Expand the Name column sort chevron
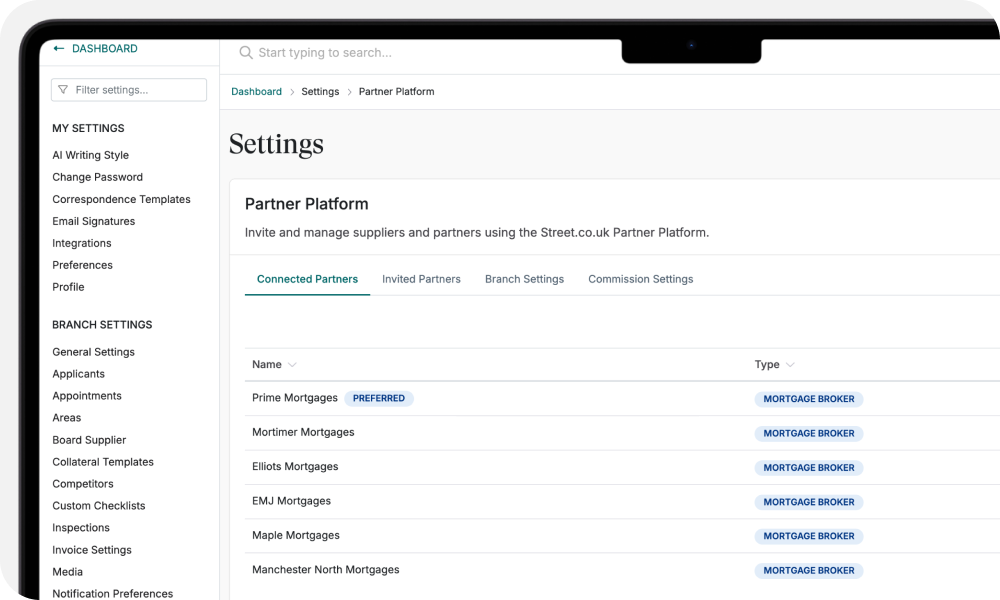This screenshot has width=1000, height=600. [x=292, y=365]
